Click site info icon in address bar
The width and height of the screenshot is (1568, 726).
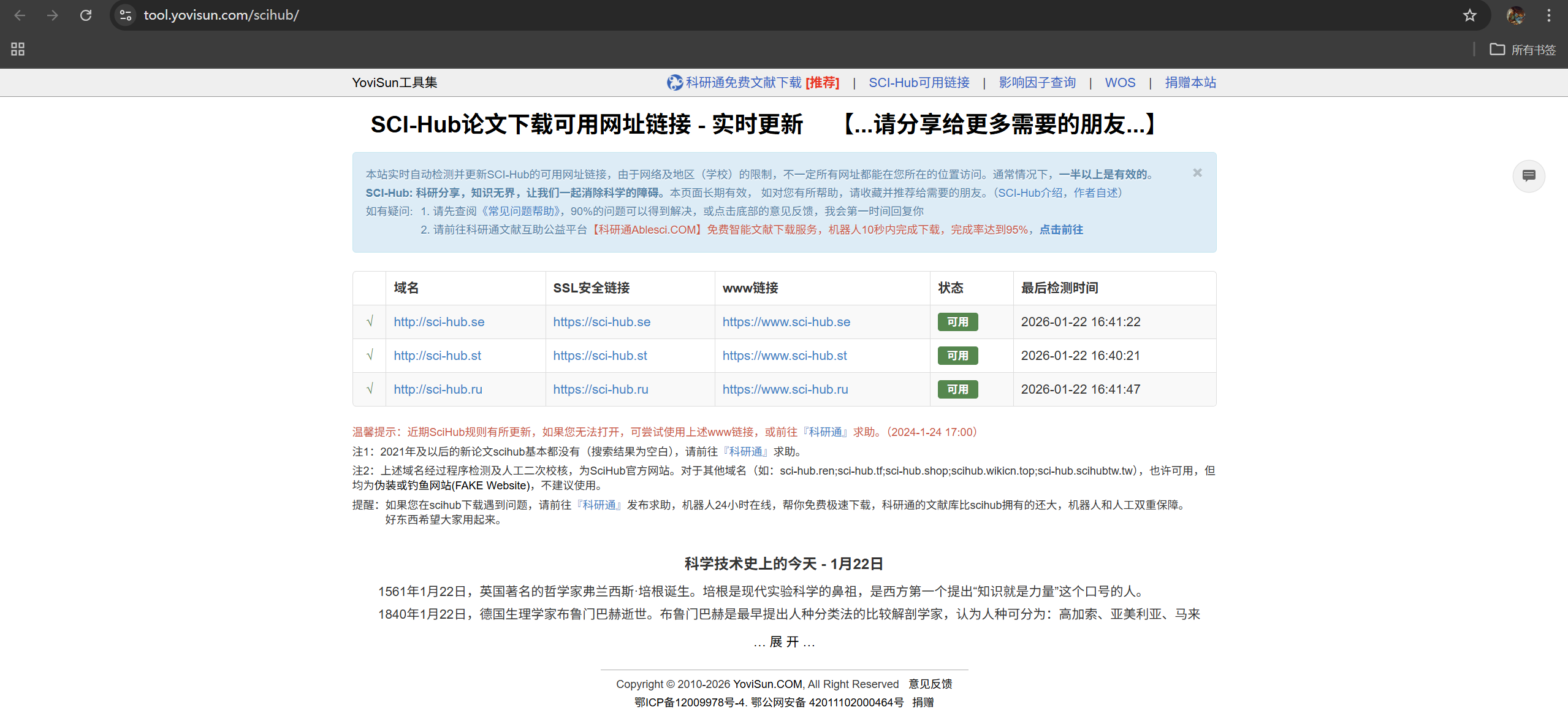[126, 15]
